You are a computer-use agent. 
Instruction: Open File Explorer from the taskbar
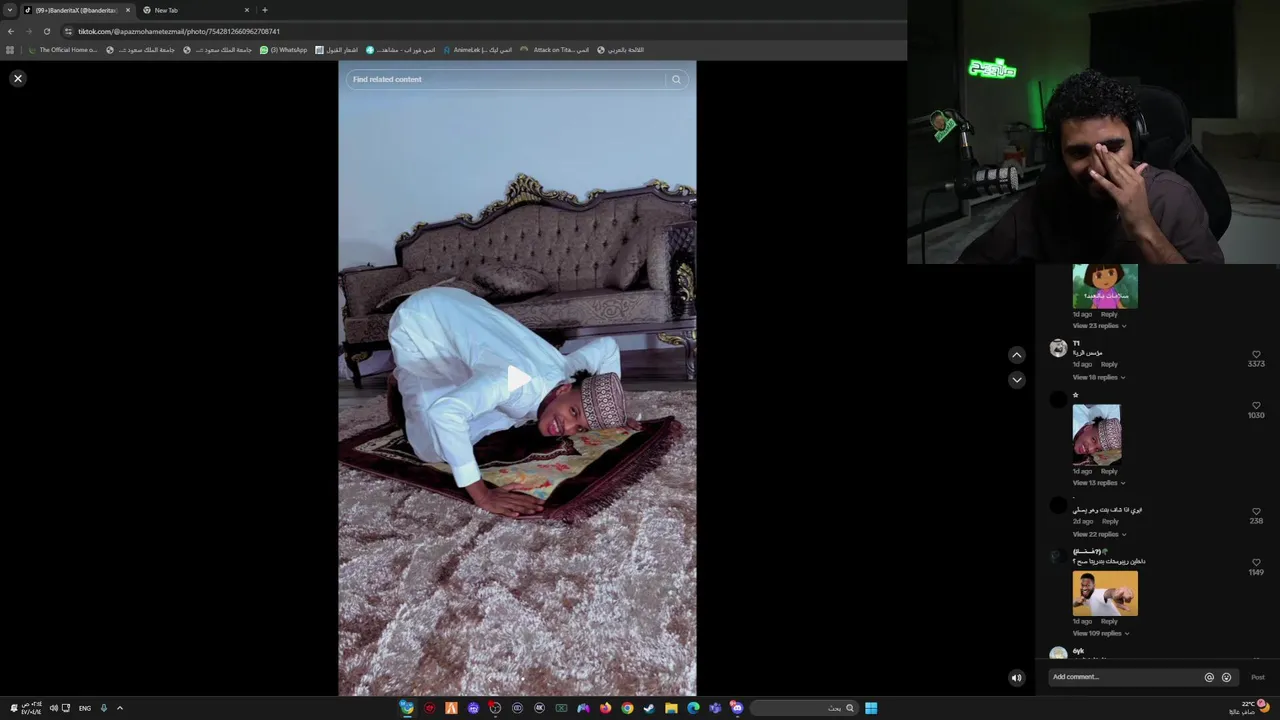coord(671,708)
